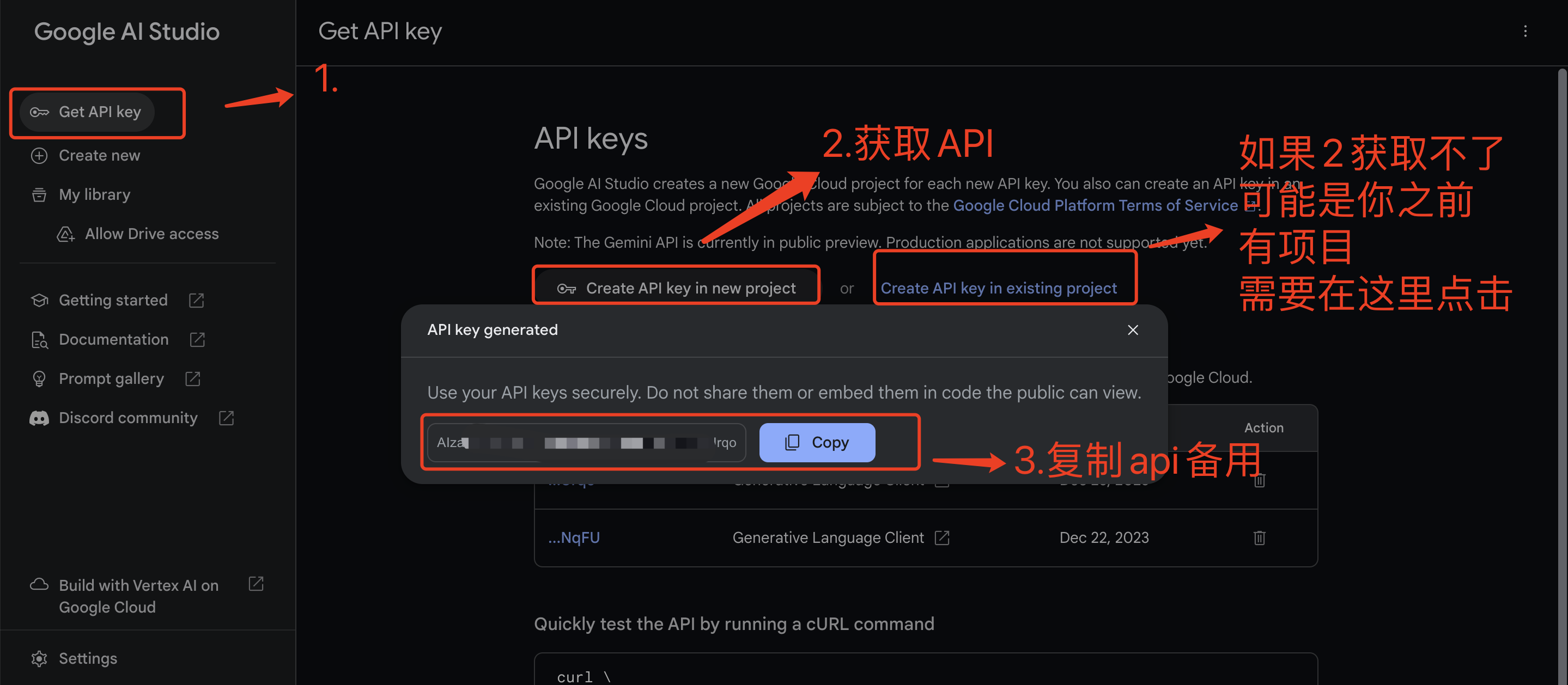Open the Getting started link
The width and height of the screenshot is (1568, 685).
[113, 300]
